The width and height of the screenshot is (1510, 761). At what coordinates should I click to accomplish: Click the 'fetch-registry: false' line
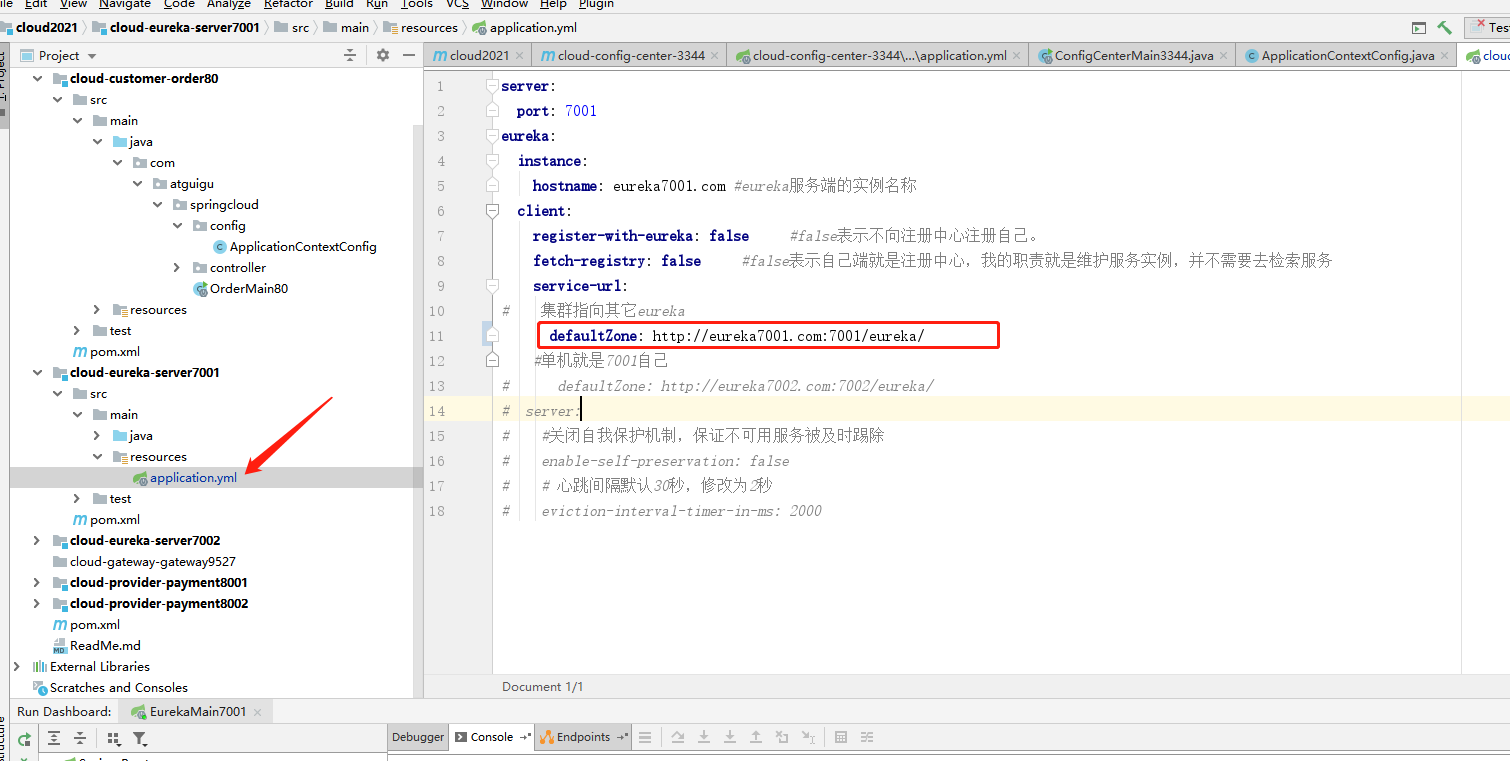point(617,261)
